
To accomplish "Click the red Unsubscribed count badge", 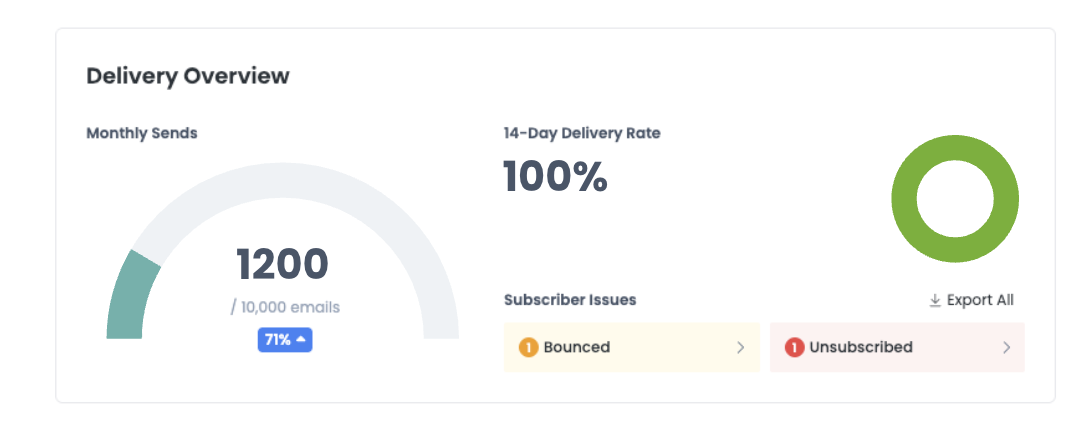I will point(795,348).
